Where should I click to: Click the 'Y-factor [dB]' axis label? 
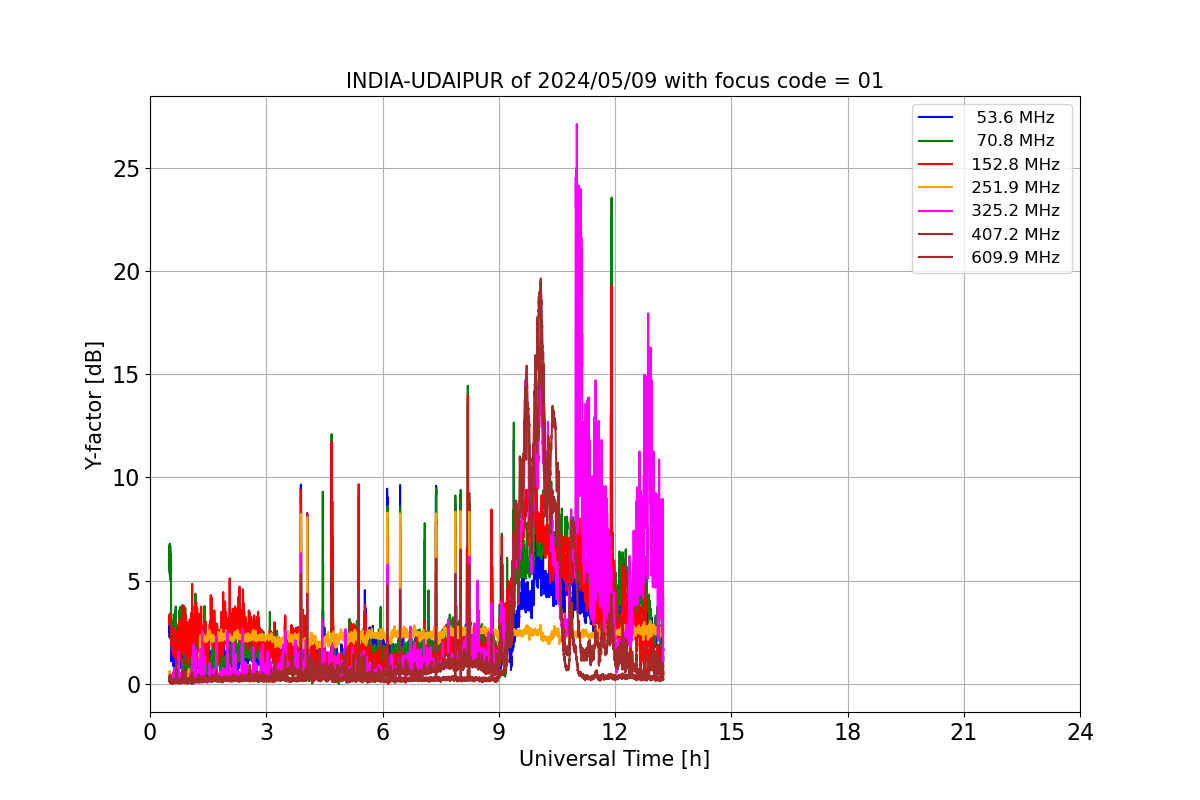[94, 405]
